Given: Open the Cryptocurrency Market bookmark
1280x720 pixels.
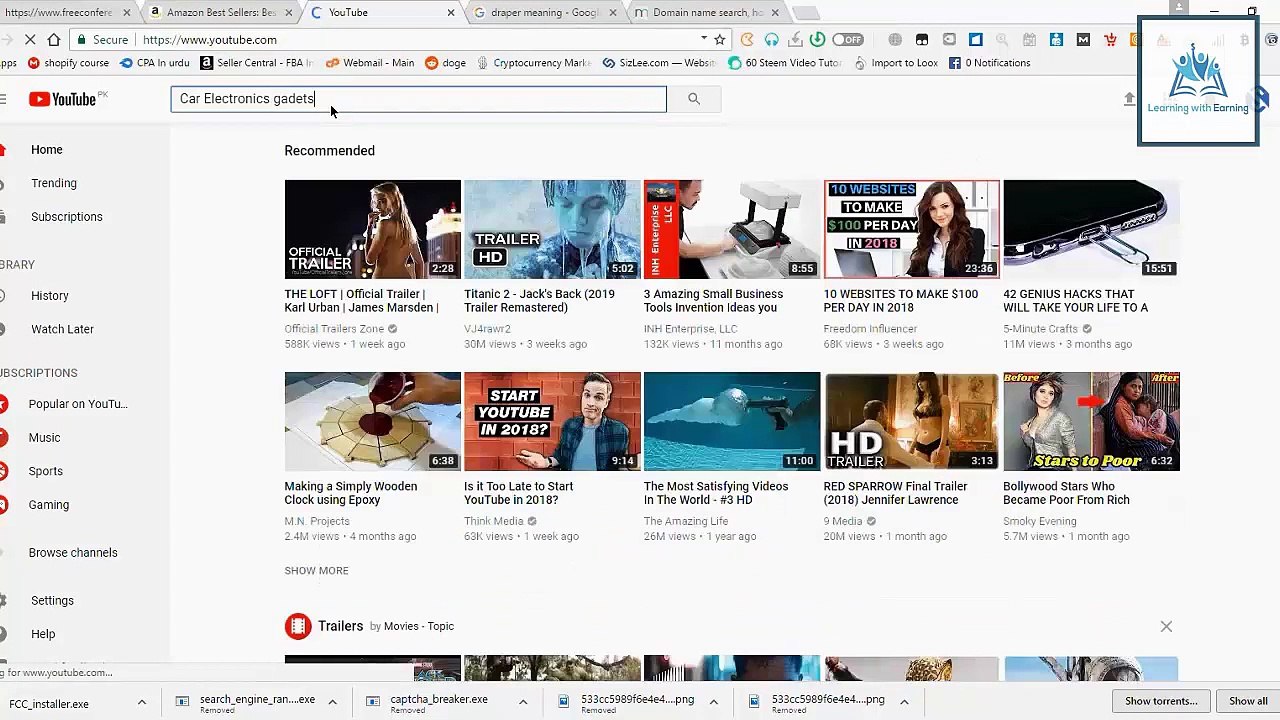Looking at the screenshot, I should click(534, 63).
